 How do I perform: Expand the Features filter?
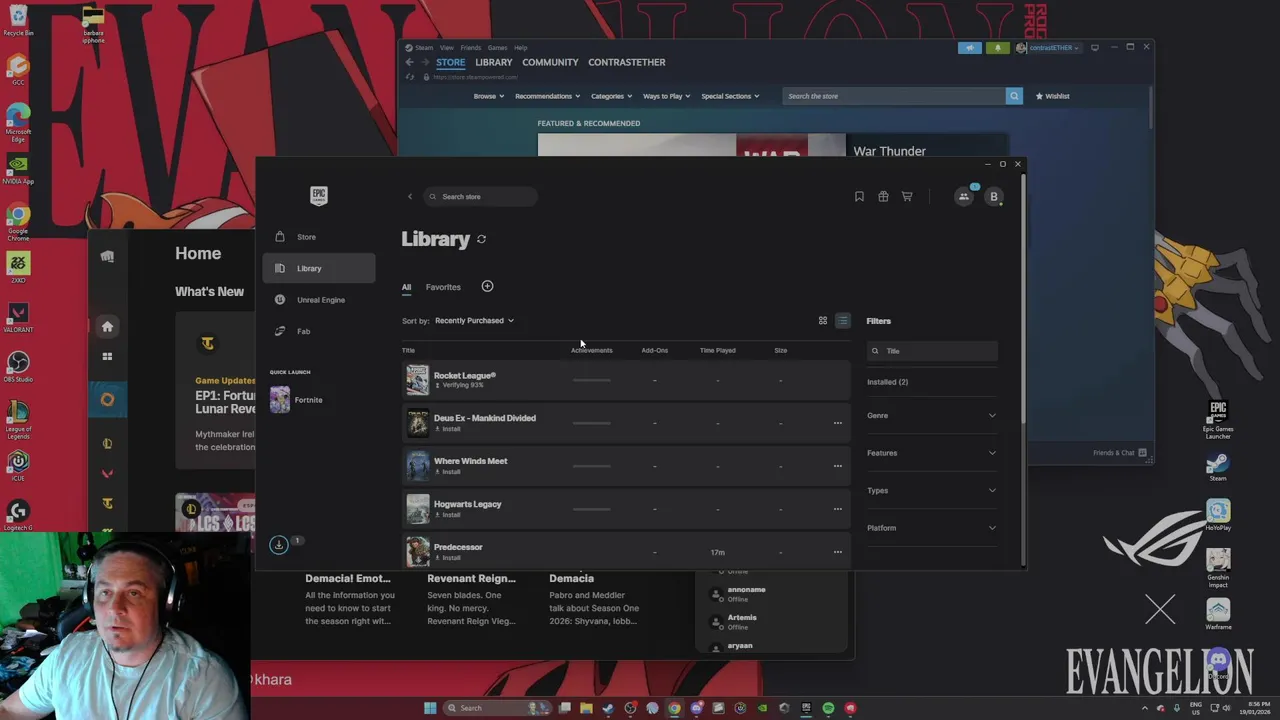[x=932, y=453]
